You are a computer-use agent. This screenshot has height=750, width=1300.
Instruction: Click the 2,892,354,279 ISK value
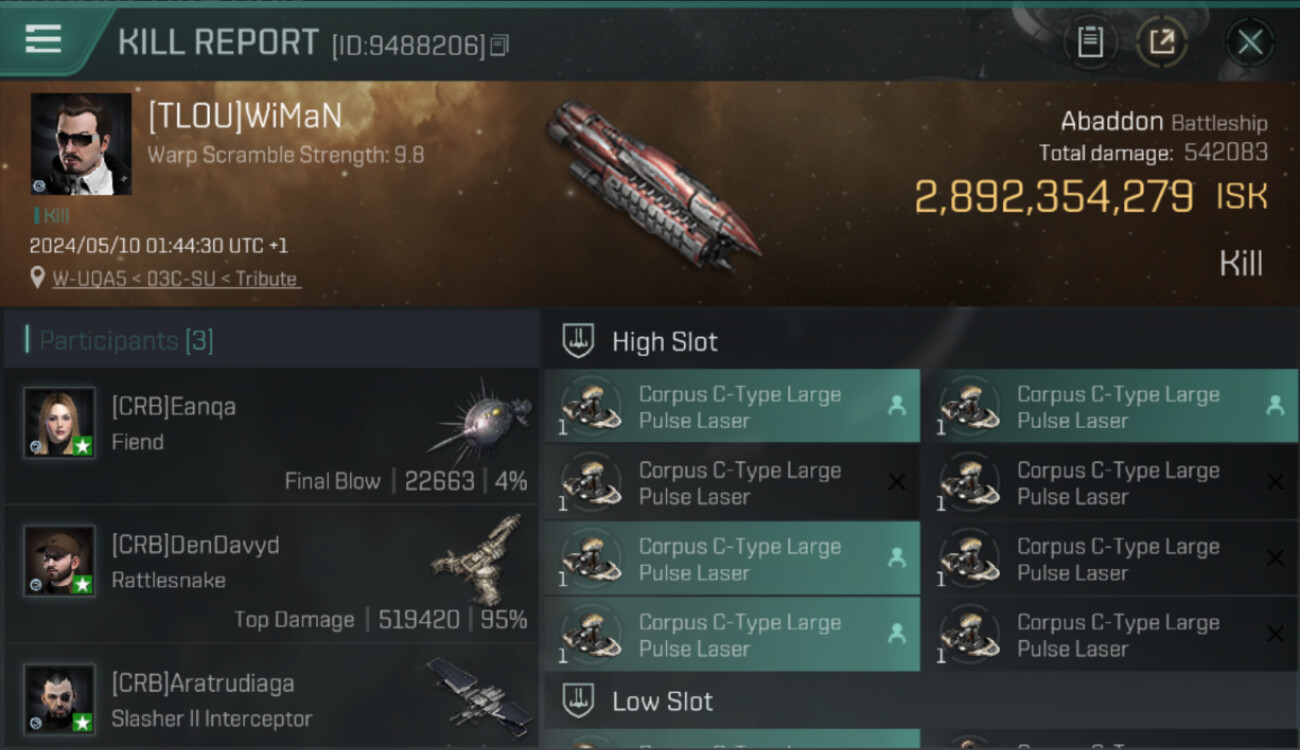(x=1091, y=197)
